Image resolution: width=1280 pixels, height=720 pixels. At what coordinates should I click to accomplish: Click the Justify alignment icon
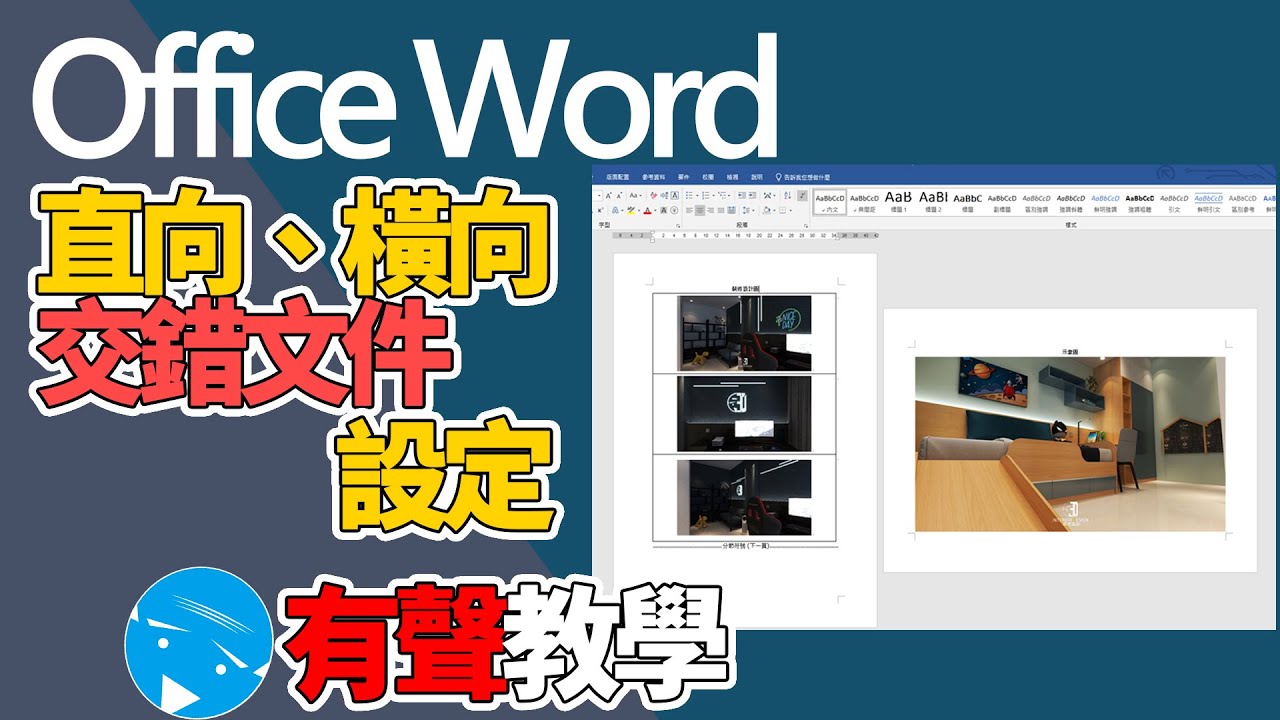point(721,210)
